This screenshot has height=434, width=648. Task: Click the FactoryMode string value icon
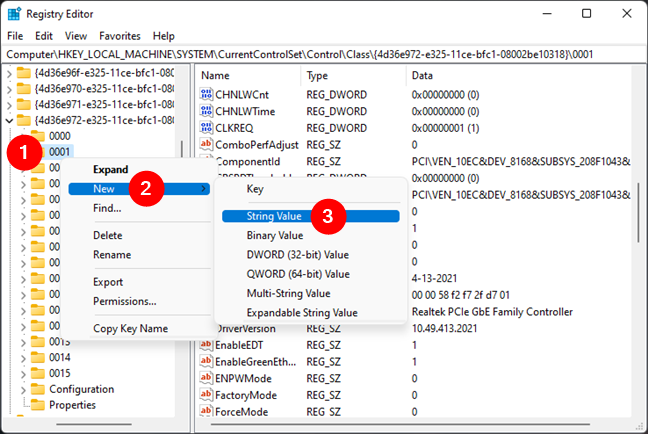point(206,395)
